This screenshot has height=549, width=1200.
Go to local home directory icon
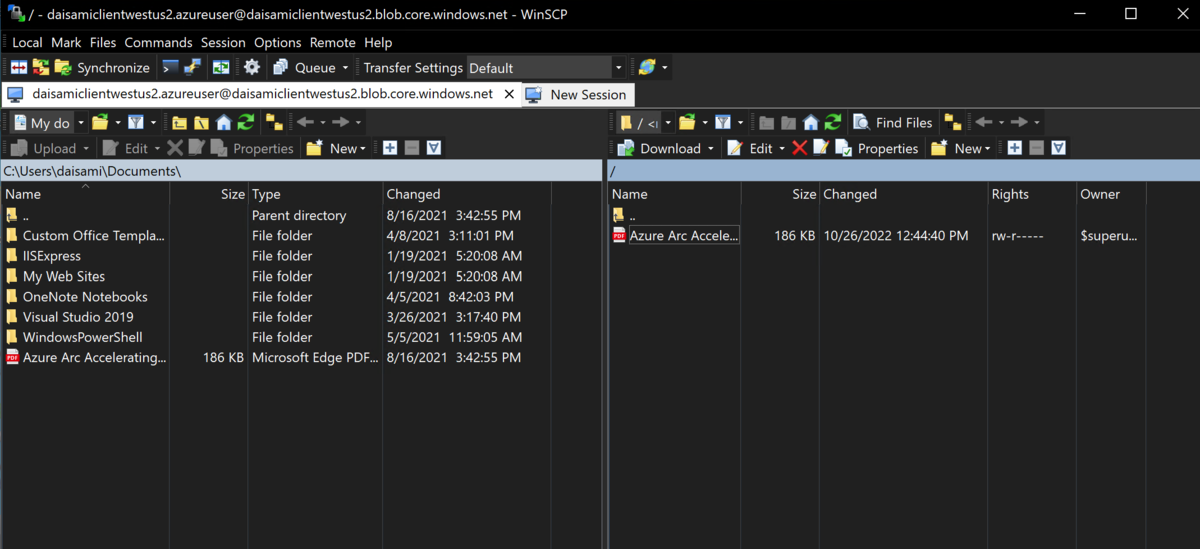(x=223, y=122)
